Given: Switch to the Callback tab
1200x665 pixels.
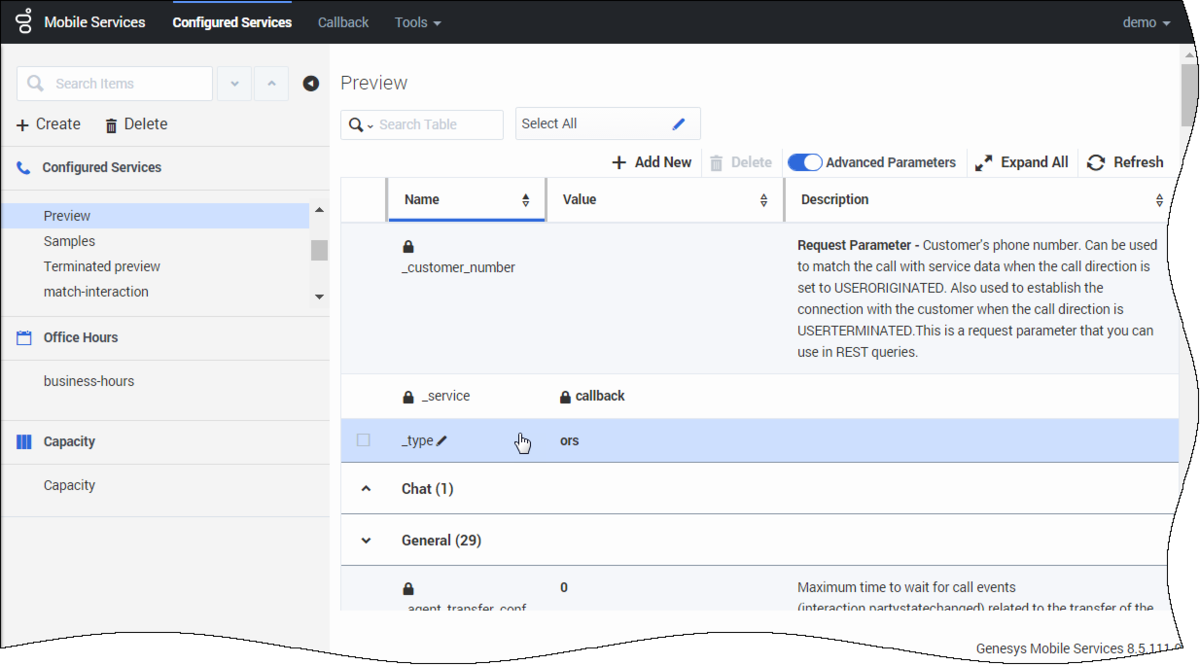Looking at the screenshot, I should pos(343,22).
